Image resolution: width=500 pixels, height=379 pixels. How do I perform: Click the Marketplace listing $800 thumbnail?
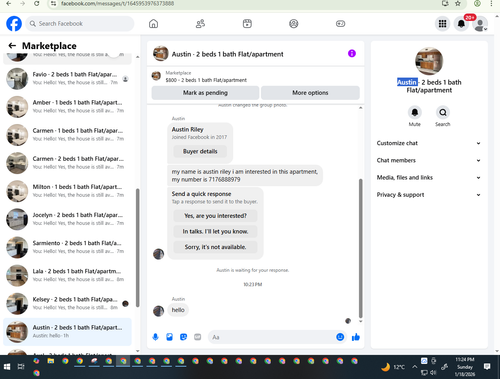point(156,76)
